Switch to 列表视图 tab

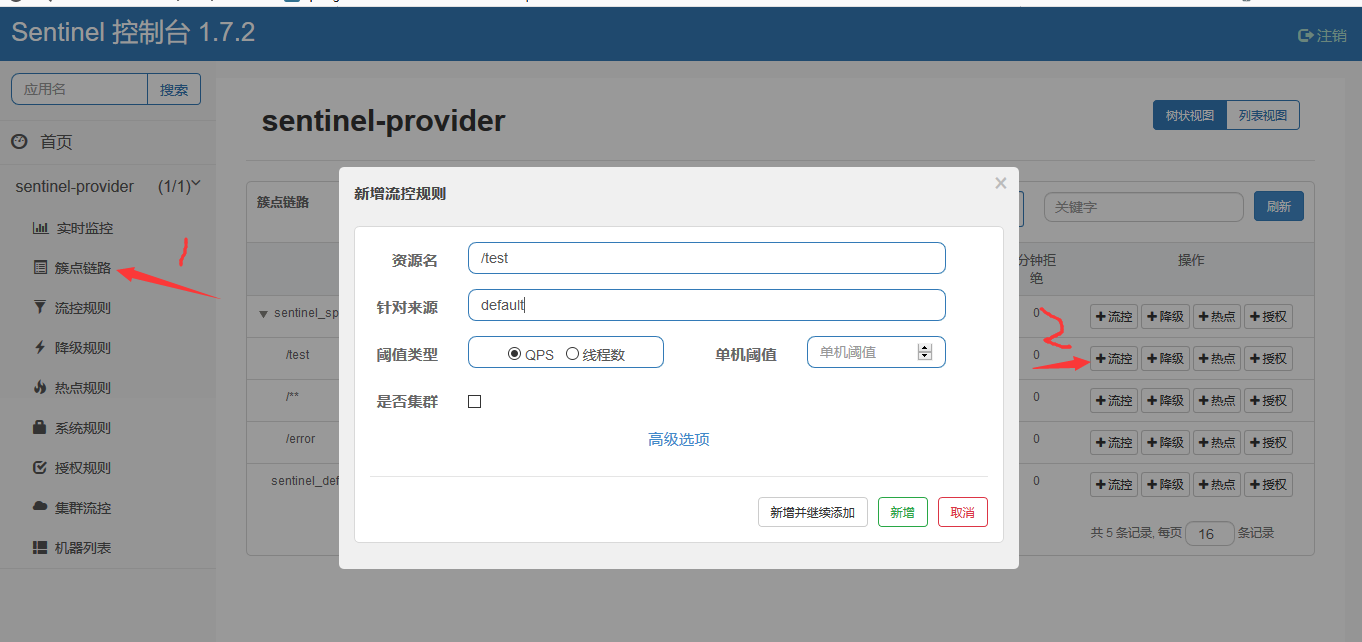1263,115
